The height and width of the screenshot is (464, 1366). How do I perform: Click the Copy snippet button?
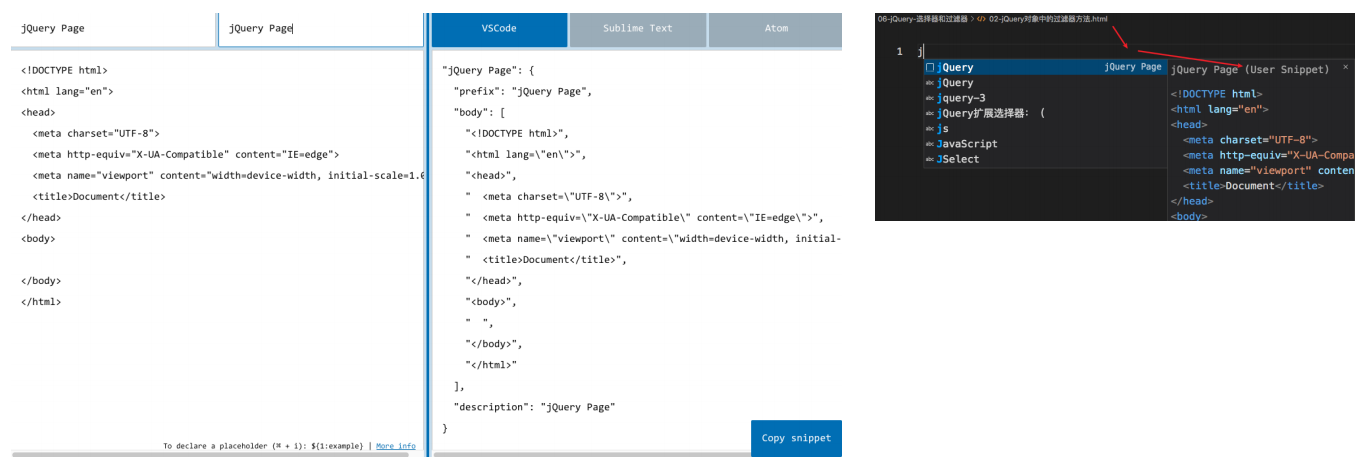796,438
